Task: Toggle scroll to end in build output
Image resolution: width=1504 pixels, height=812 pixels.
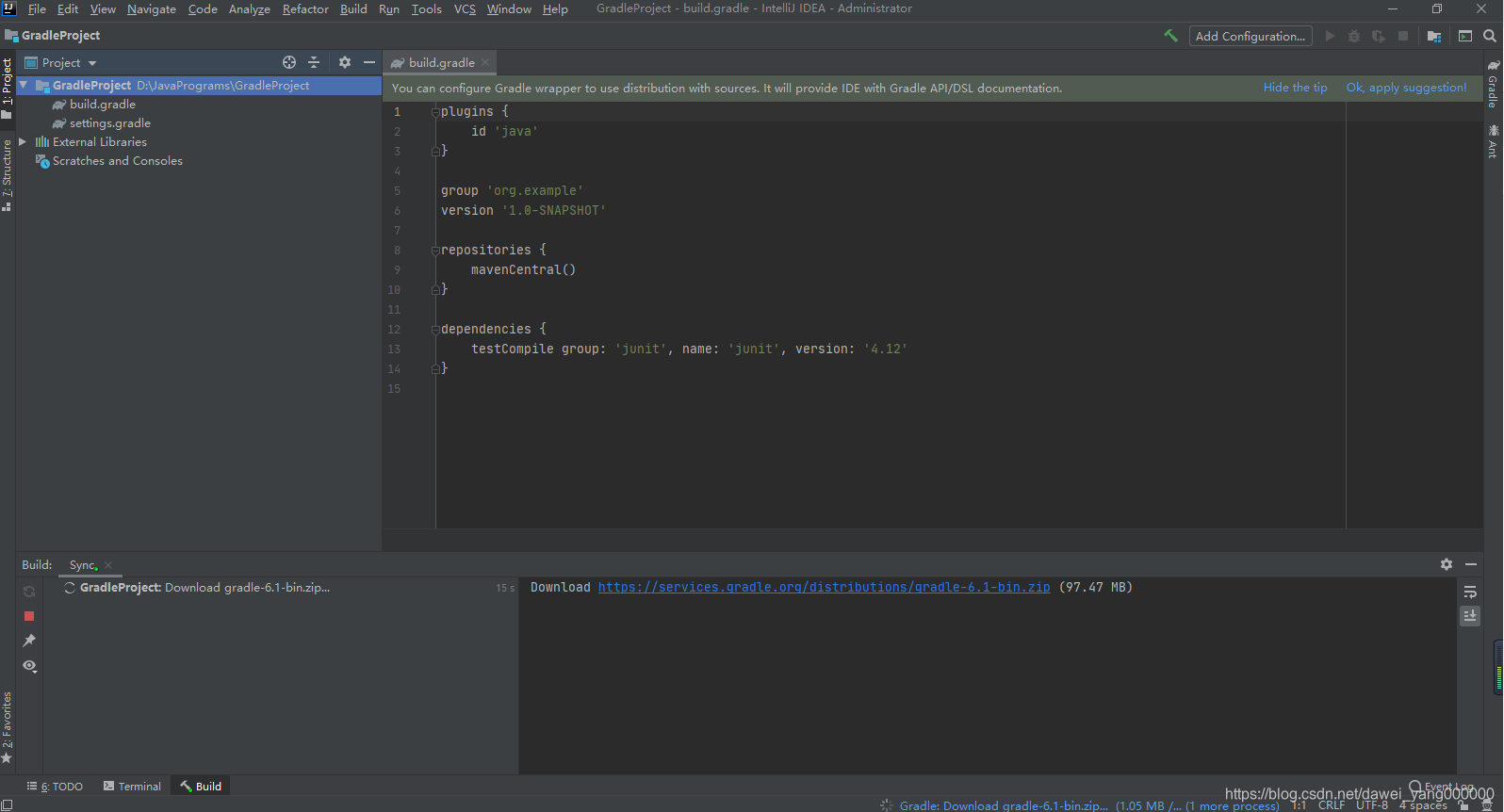Action: [x=1470, y=616]
